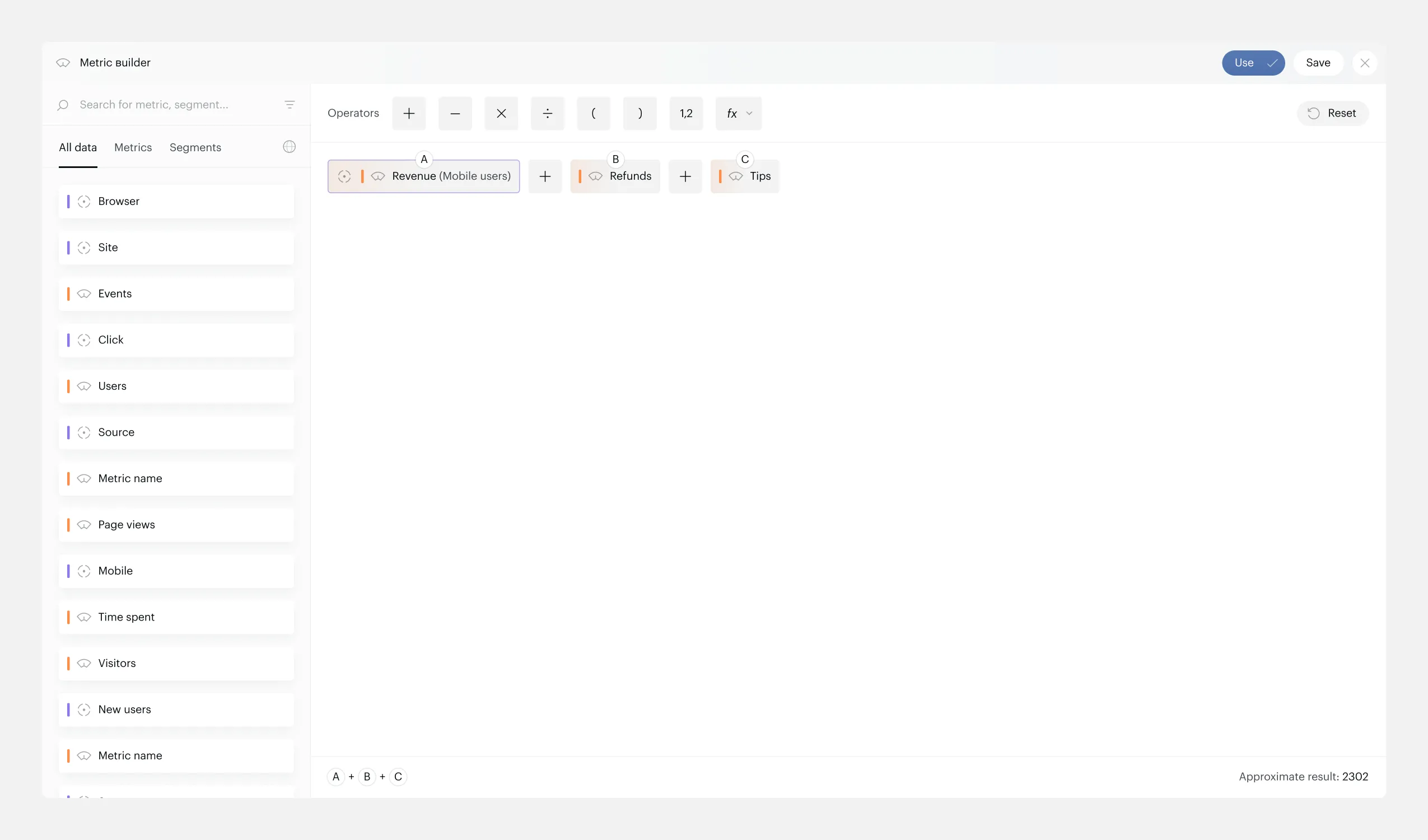Click the B label above Refunds
Screen dimensions: 1428x840
[615, 159]
